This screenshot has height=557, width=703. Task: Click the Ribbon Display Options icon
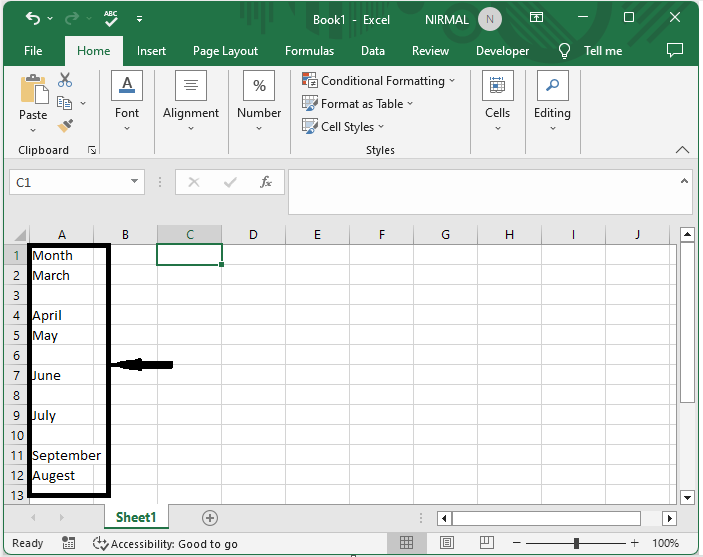click(x=536, y=17)
